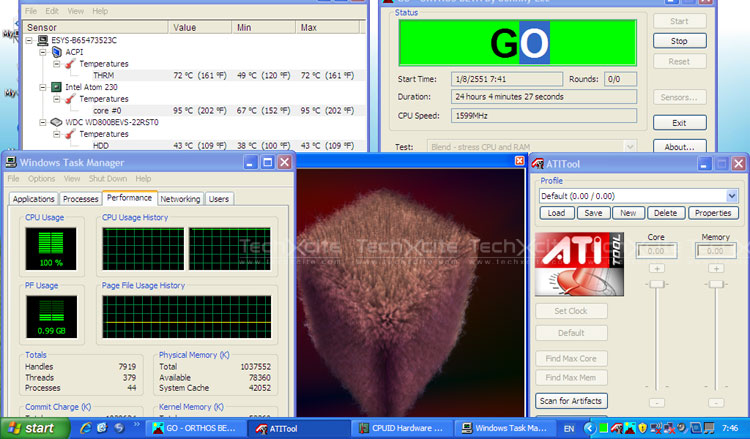The width and height of the screenshot is (750, 439).
Task: Launch Internet Explorer from Quick Launch
Action: point(86,428)
